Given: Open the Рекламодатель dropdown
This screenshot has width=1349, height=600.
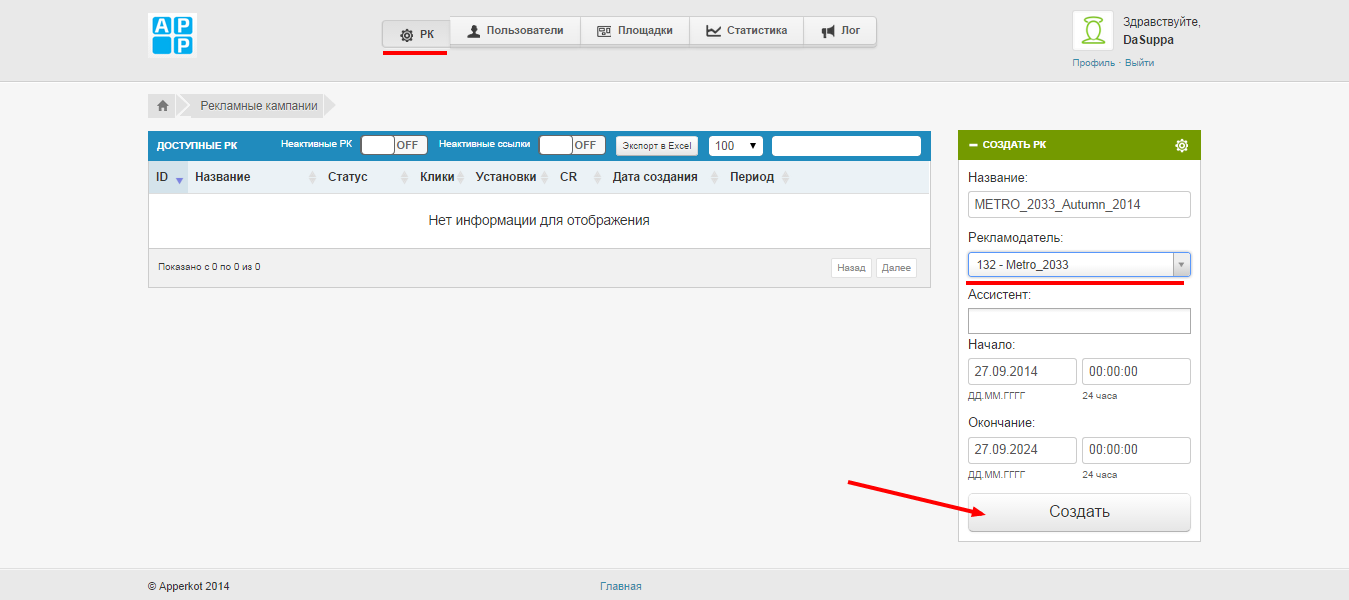Looking at the screenshot, I should coord(1079,265).
